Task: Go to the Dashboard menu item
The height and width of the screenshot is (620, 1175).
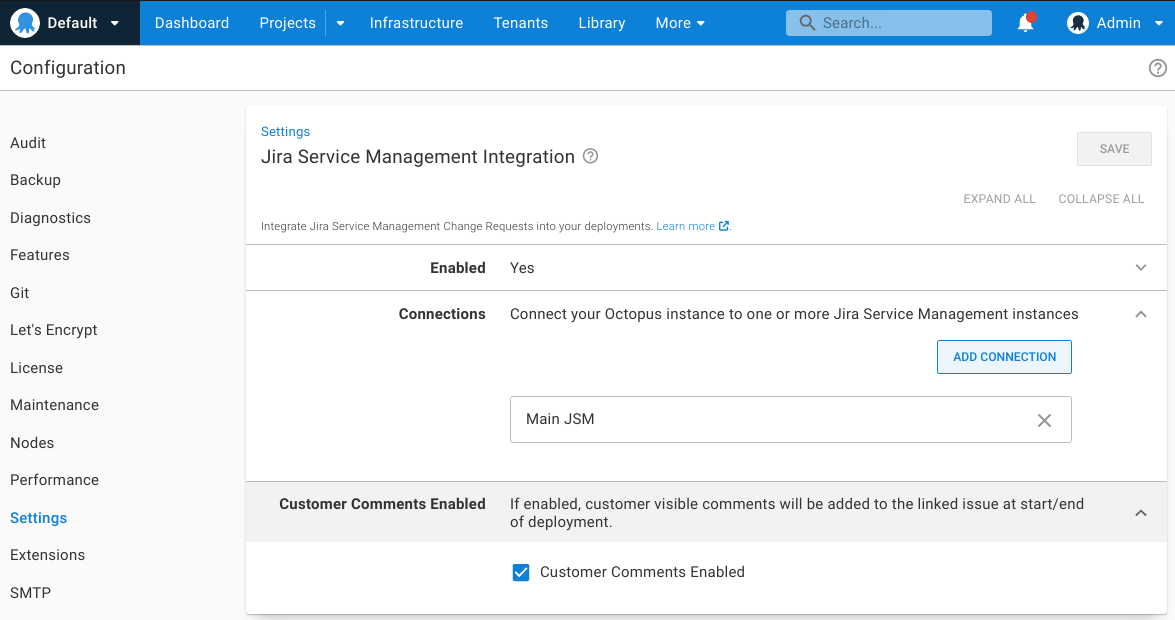Action: click(x=192, y=22)
